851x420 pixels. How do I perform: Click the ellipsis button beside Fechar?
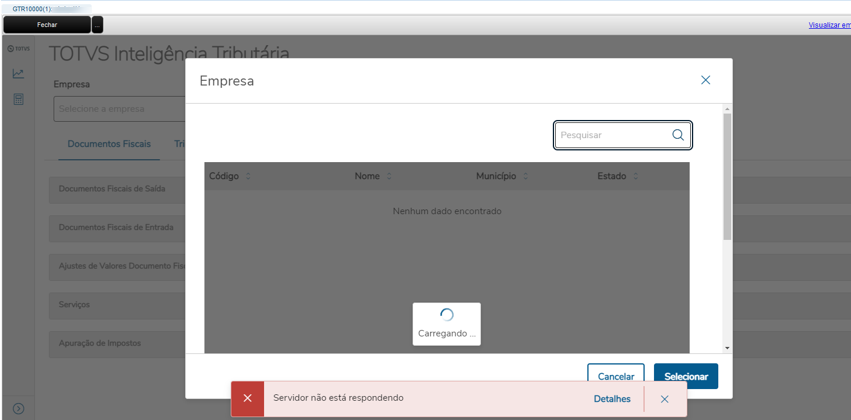point(97,24)
